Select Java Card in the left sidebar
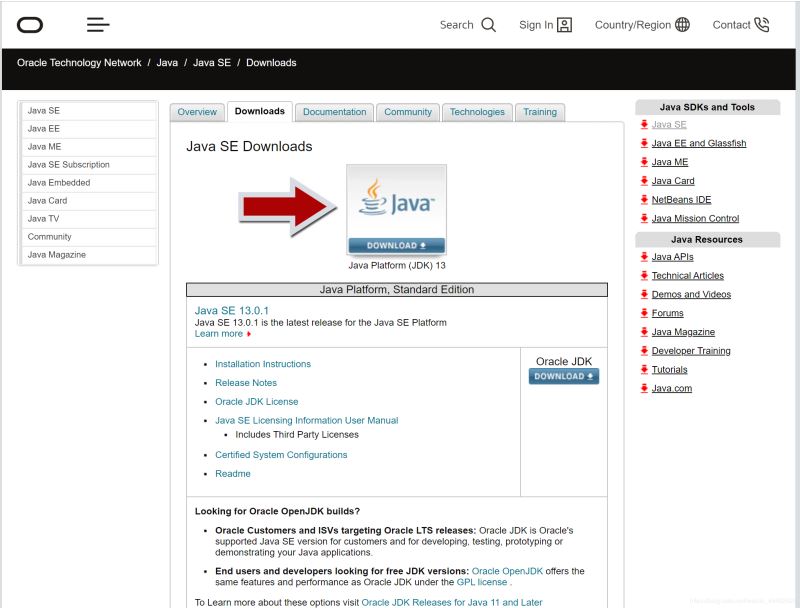This screenshot has height=608, width=800. [88, 200]
